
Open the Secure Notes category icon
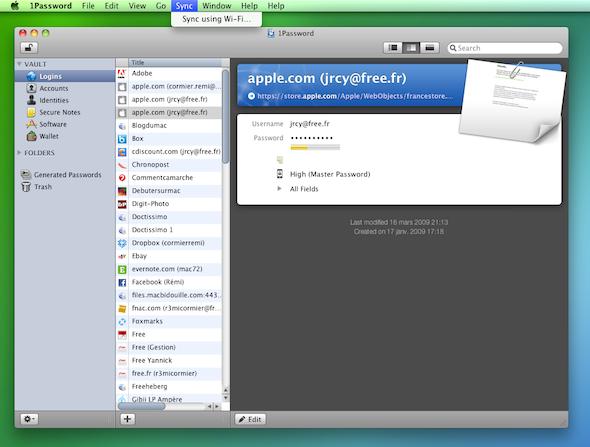pos(31,112)
